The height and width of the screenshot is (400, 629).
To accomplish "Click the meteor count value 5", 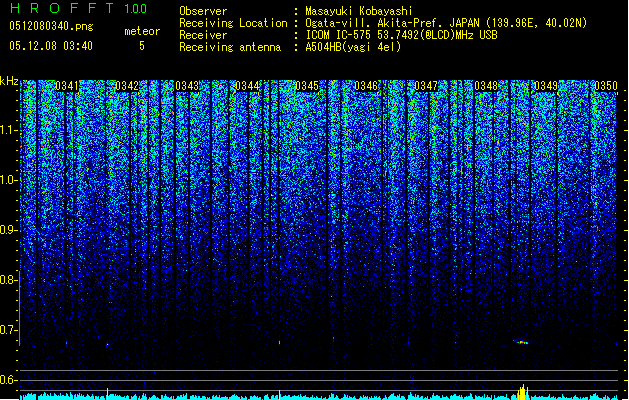I will point(142,46).
